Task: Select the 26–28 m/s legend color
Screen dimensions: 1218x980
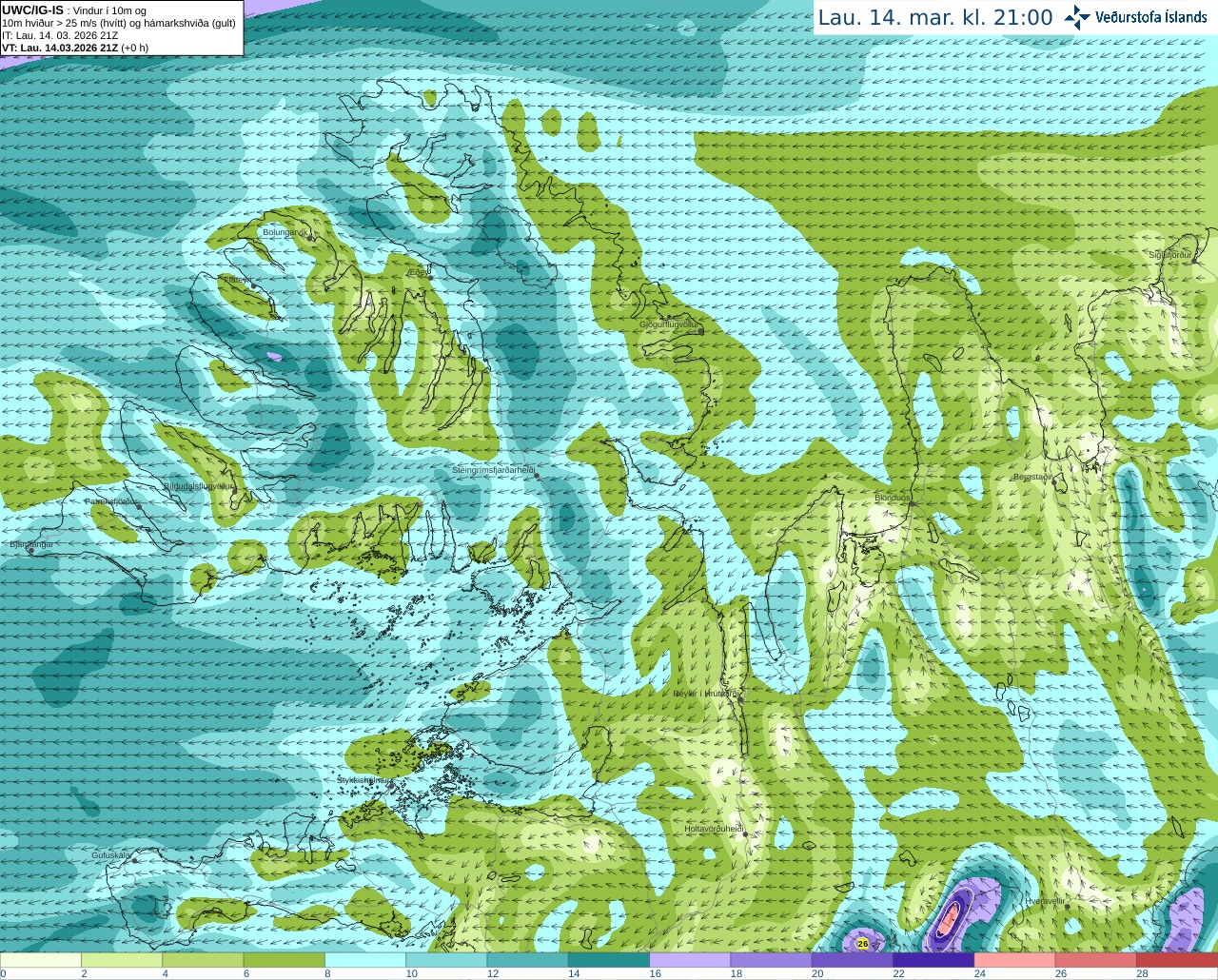Action: 1096,960
